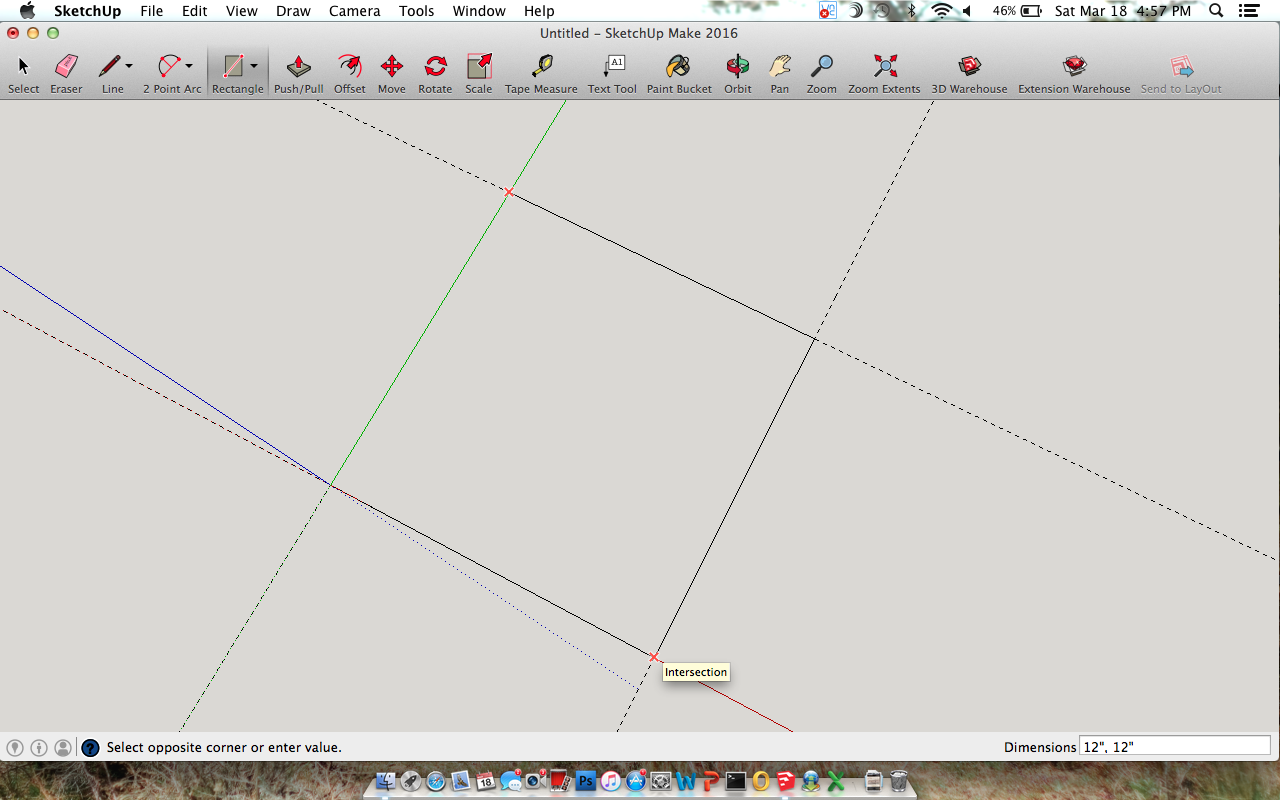Click the credits status icon
1280x800 pixels.
[x=39, y=747]
